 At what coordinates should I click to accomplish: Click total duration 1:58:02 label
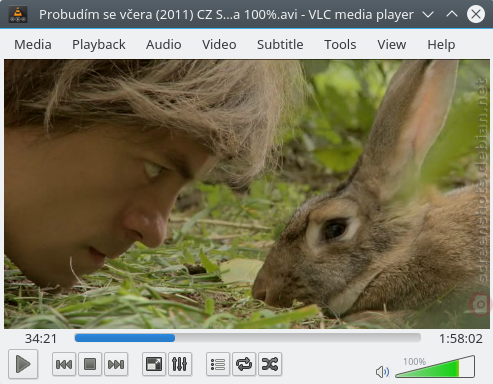click(x=461, y=339)
